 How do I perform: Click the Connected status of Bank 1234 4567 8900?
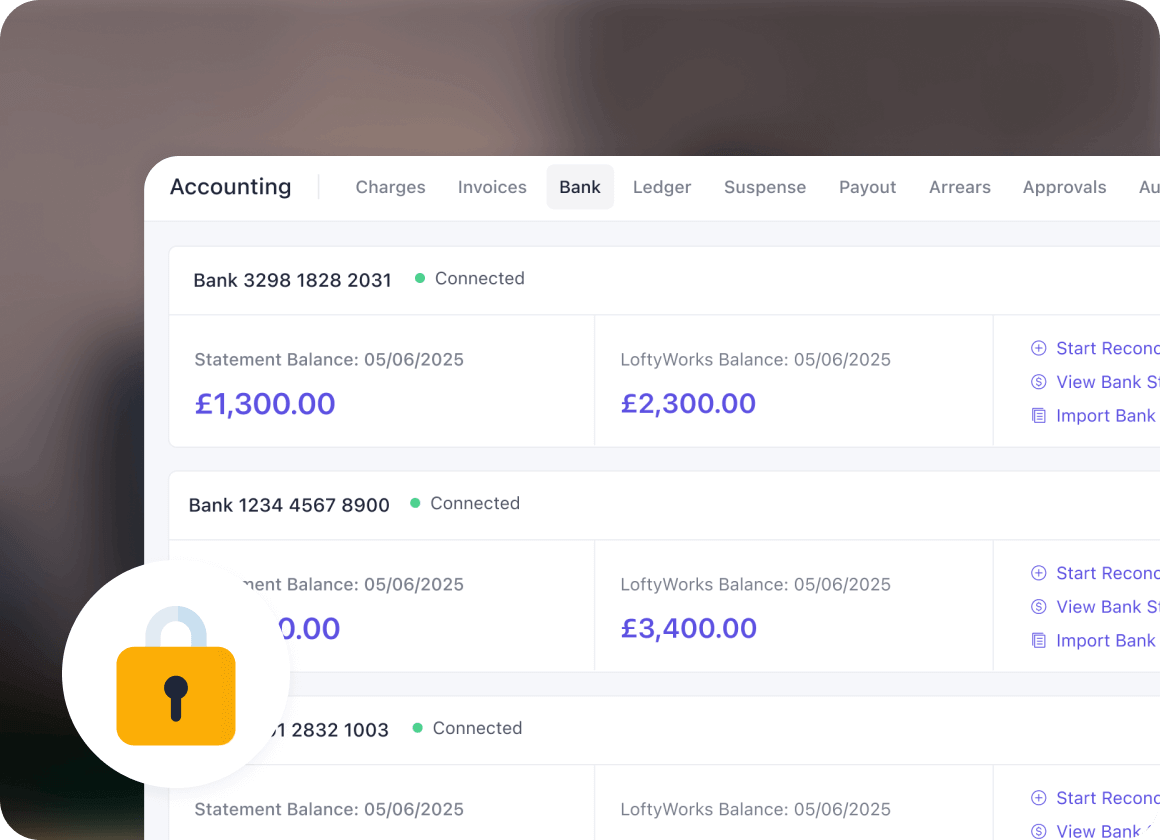474,503
